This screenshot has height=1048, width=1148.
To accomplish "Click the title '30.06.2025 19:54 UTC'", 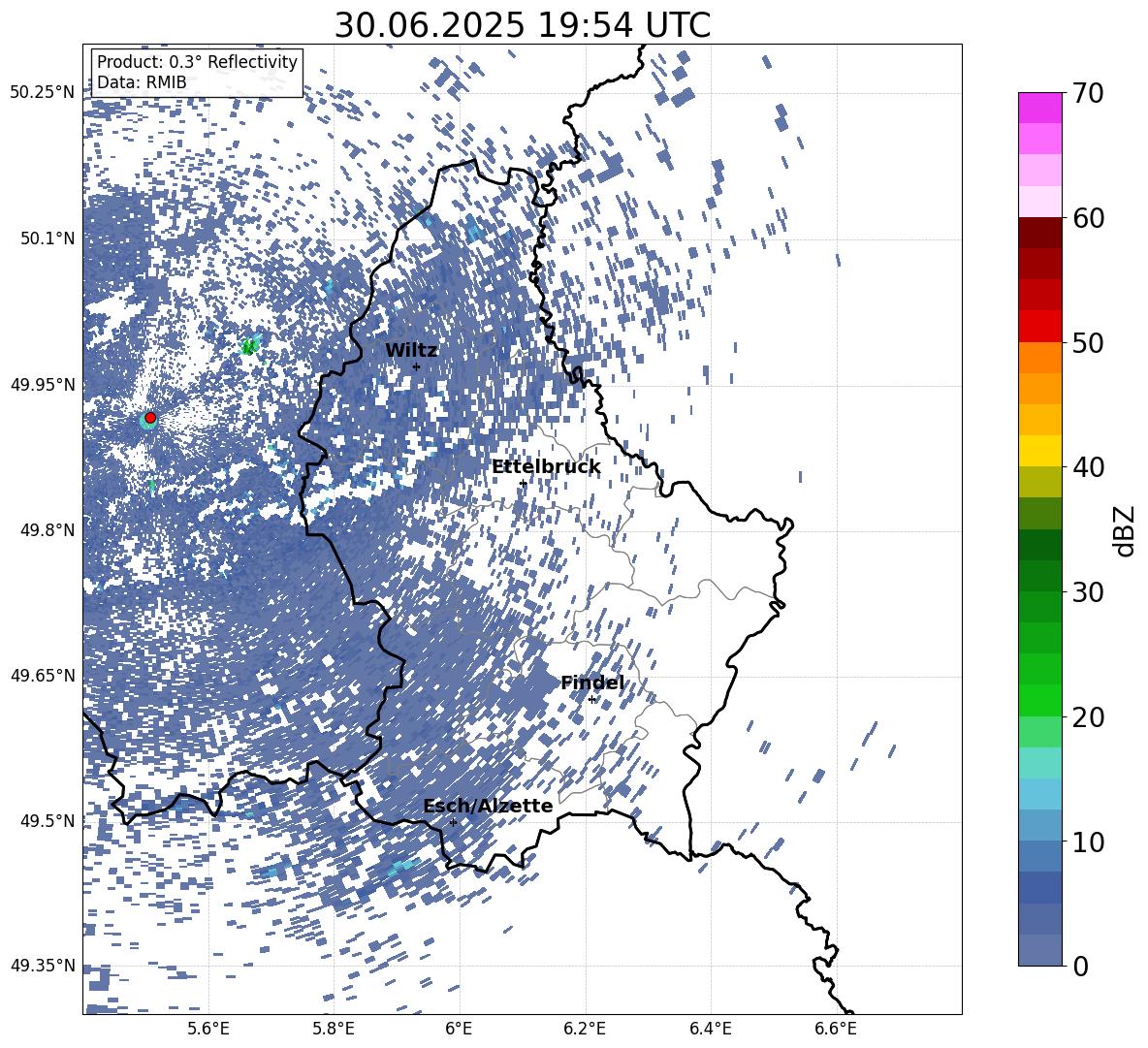I will click(x=523, y=25).
